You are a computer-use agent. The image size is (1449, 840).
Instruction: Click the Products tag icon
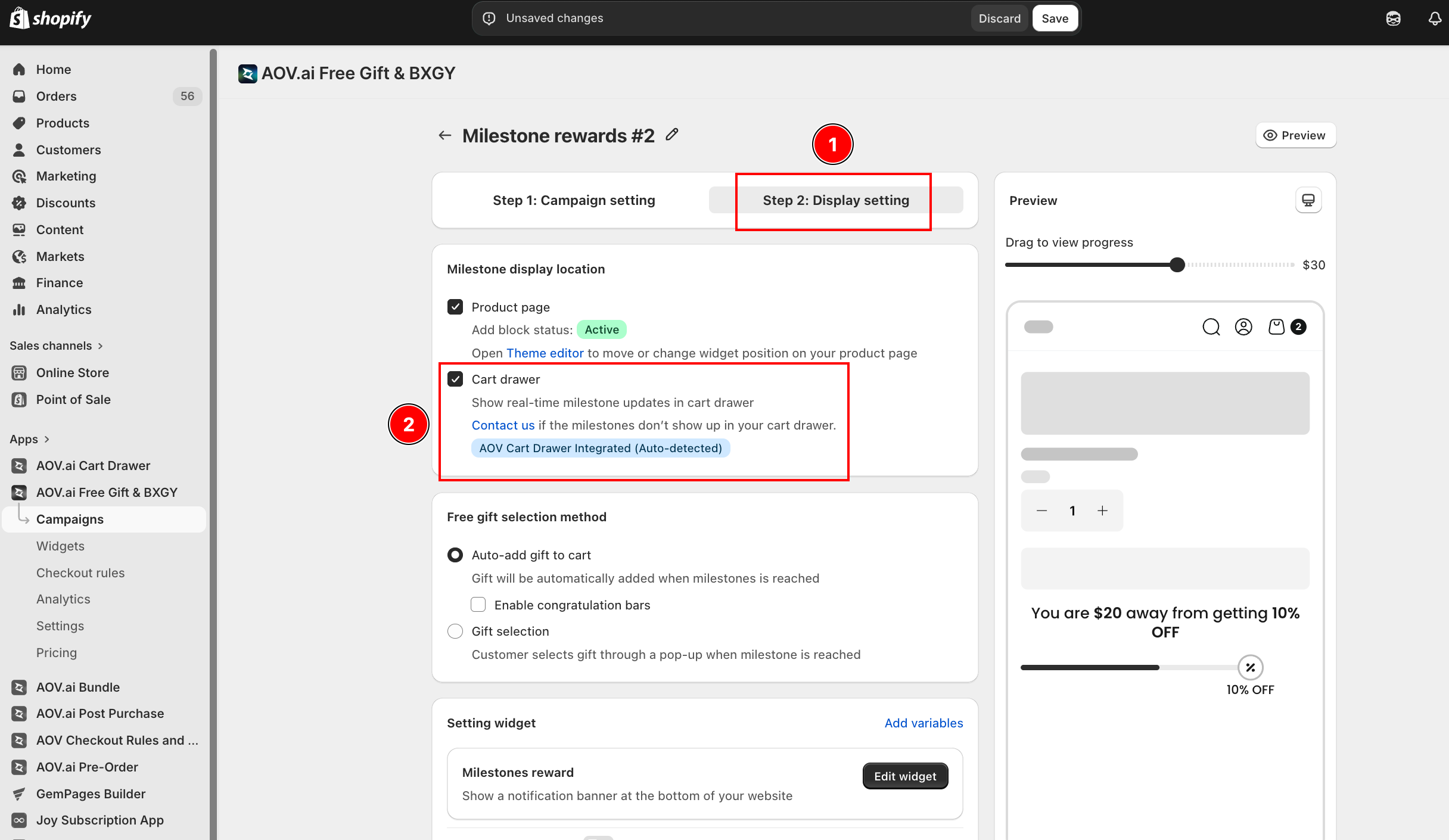19,123
